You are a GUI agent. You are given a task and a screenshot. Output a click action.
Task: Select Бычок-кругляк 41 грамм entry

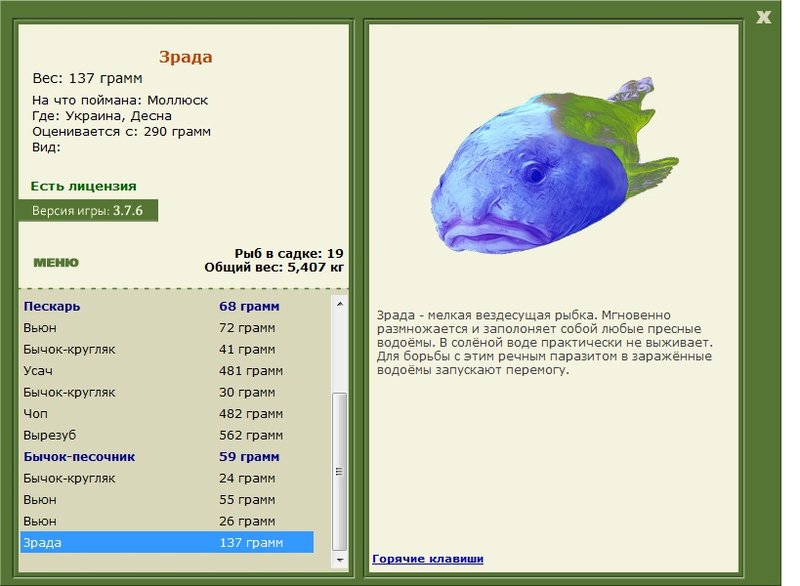coord(167,349)
